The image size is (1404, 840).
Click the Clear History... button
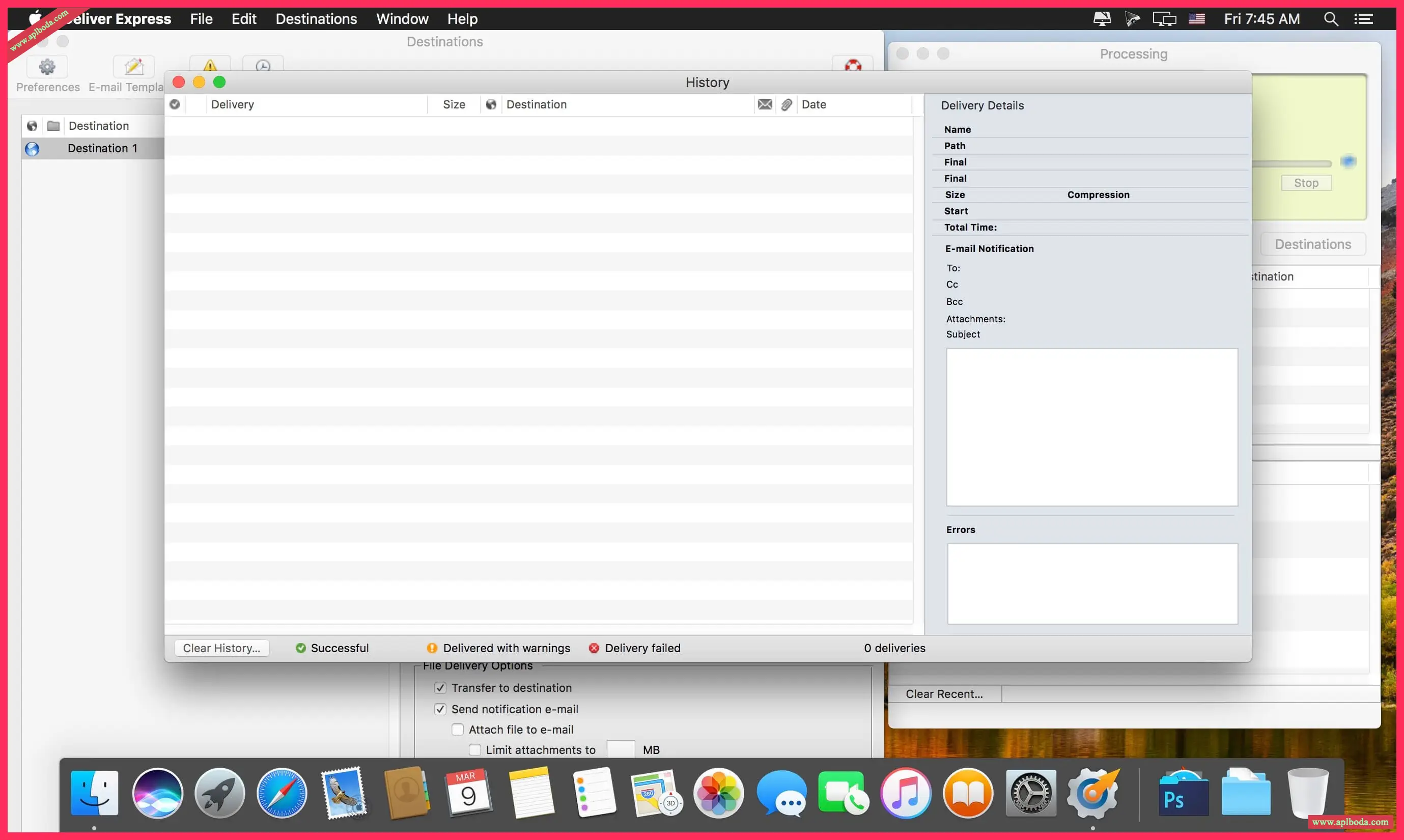click(221, 648)
